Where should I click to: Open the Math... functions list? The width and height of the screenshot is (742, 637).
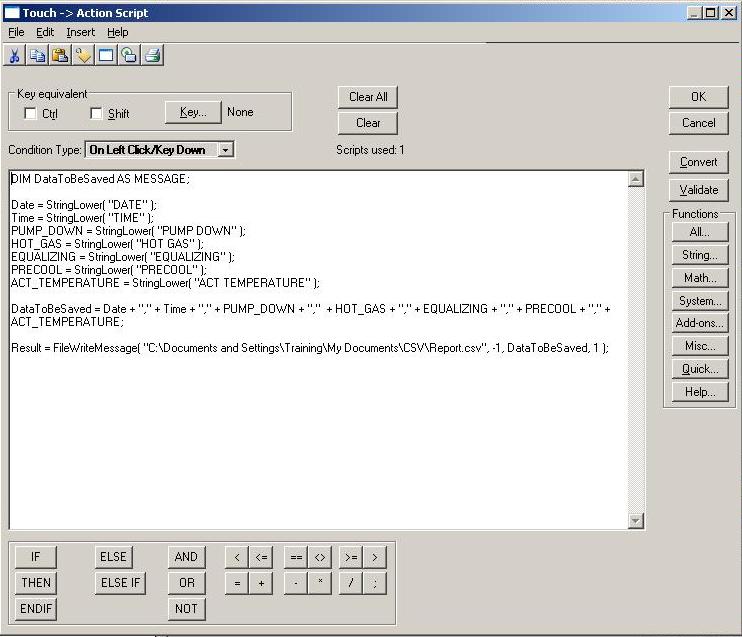(700, 278)
